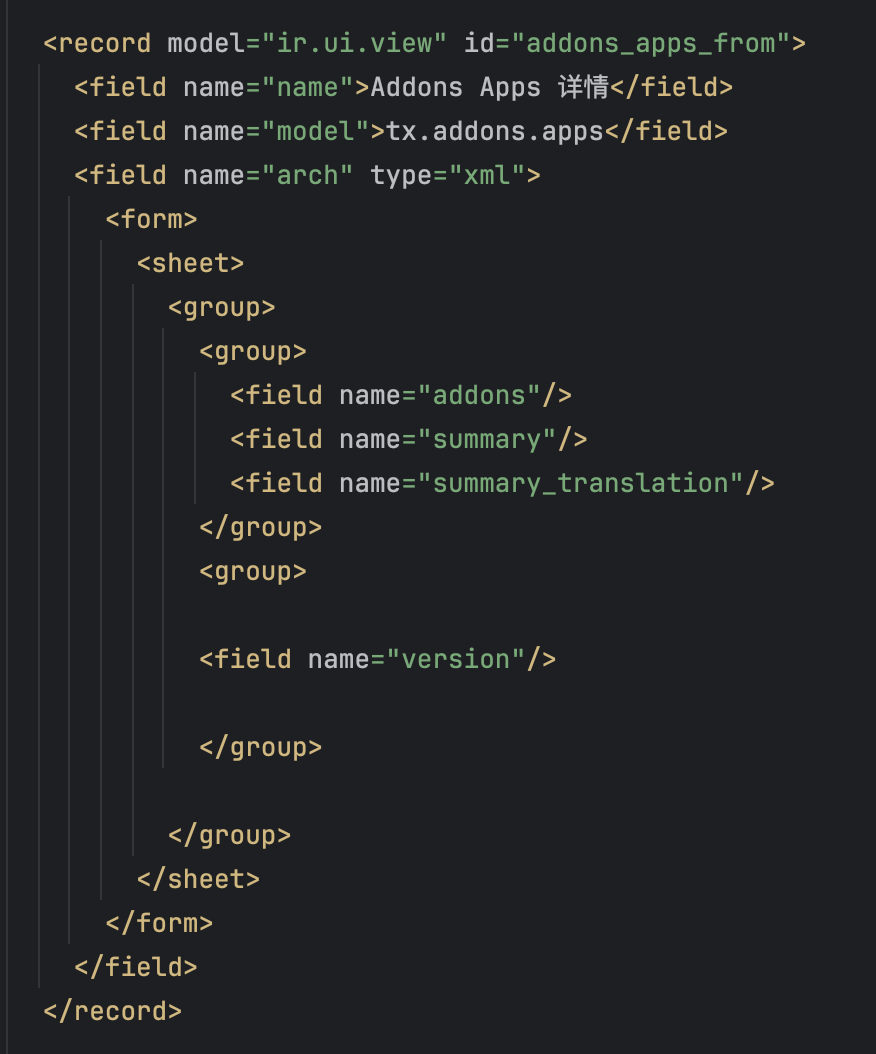This screenshot has width=876, height=1054.
Task: Click the opening sheet tag
Action: tap(190, 263)
